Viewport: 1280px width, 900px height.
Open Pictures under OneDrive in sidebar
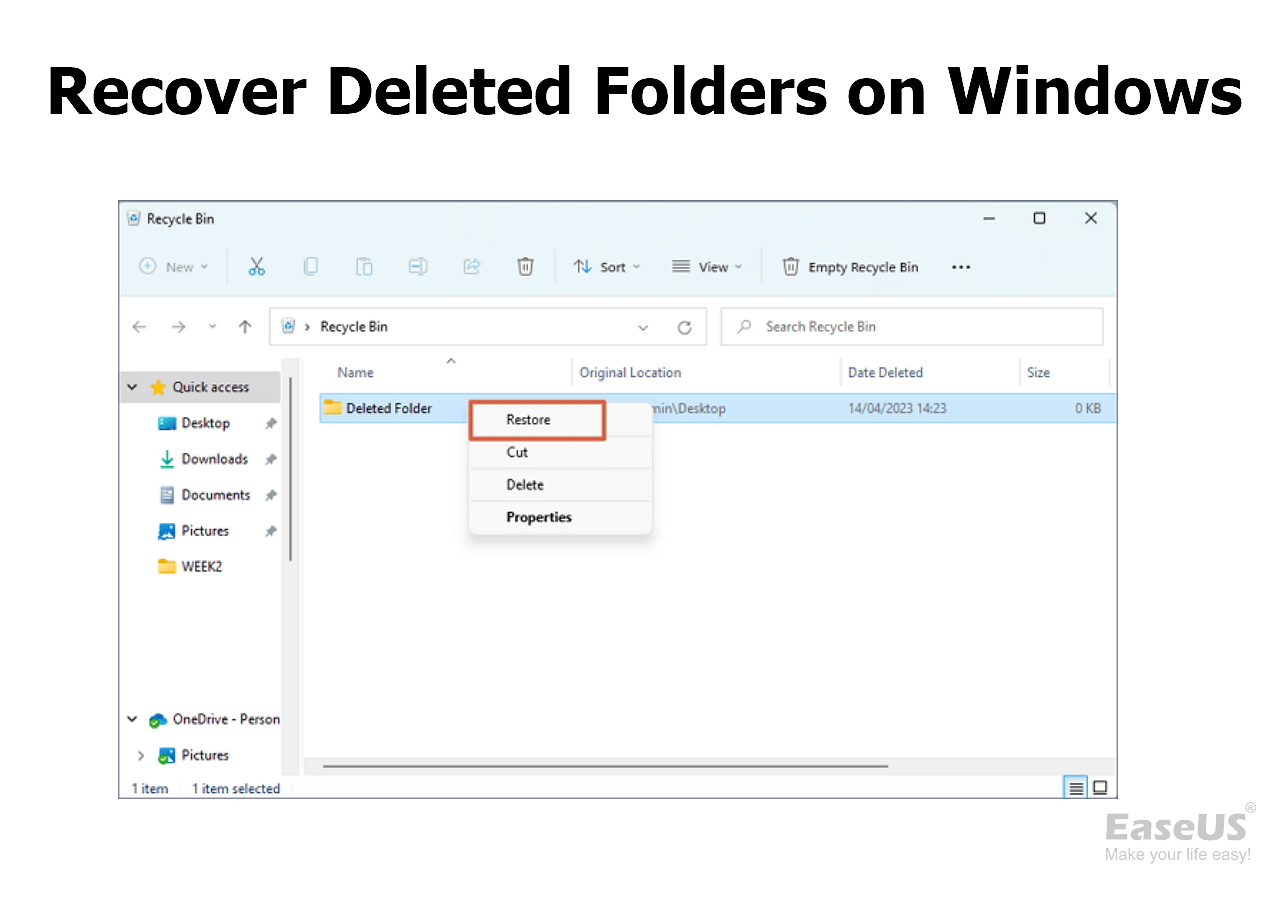[x=205, y=755]
